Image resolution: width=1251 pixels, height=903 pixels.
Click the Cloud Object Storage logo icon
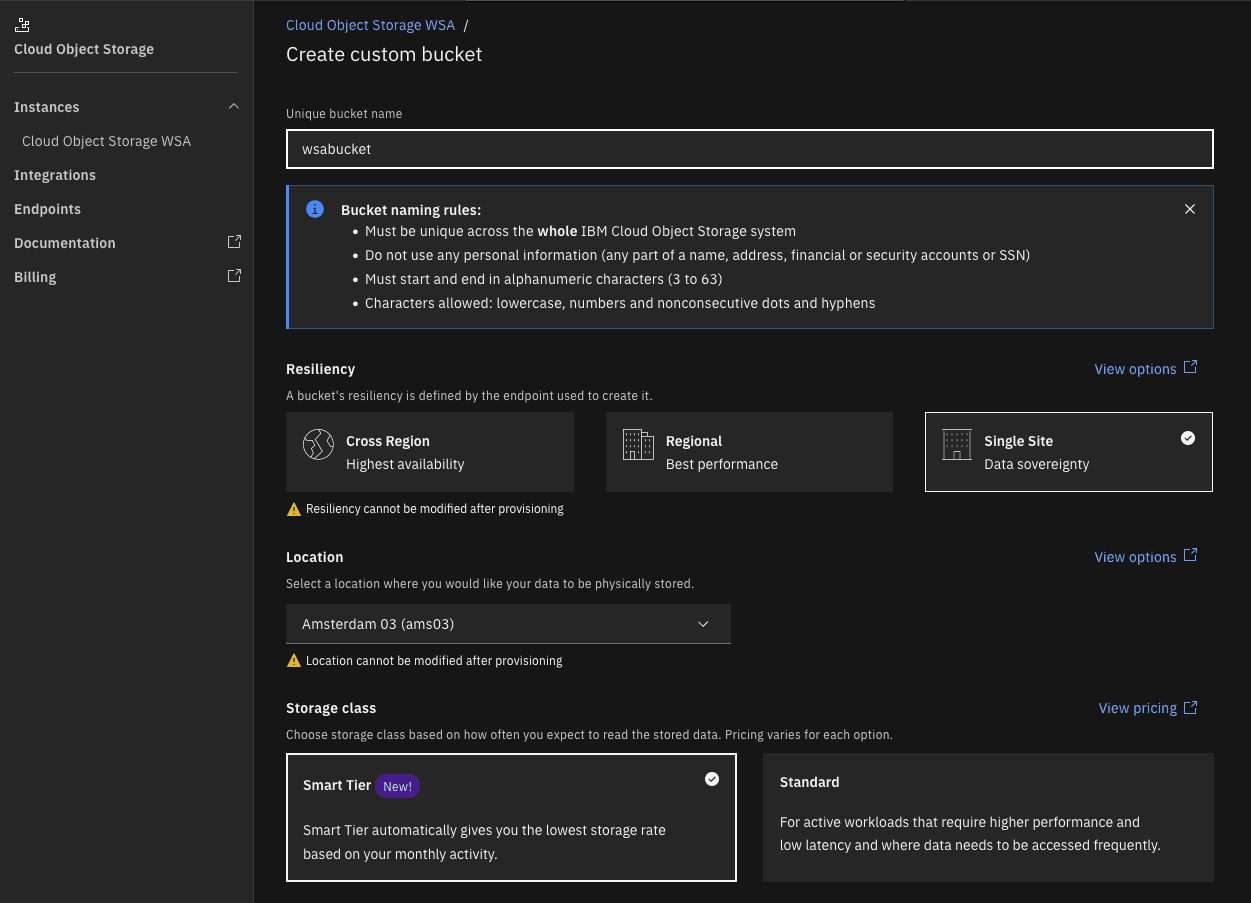pyautogui.click(x=21, y=25)
